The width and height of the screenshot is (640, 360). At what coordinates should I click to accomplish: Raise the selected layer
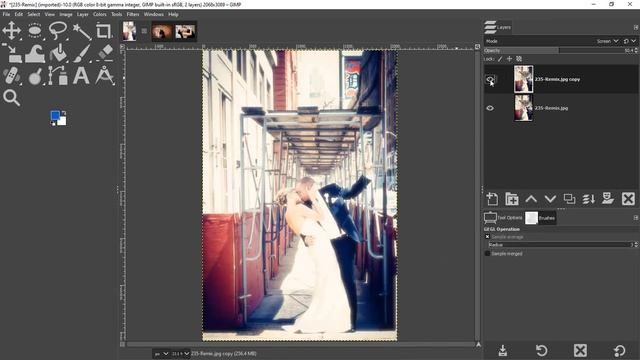pyautogui.click(x=531, y=199)
